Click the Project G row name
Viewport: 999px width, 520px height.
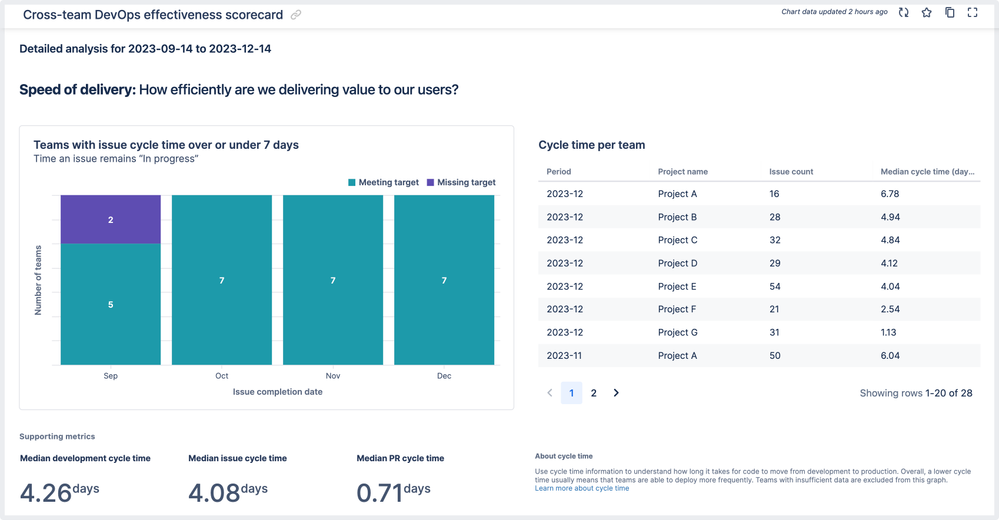(x=677, y=332)
